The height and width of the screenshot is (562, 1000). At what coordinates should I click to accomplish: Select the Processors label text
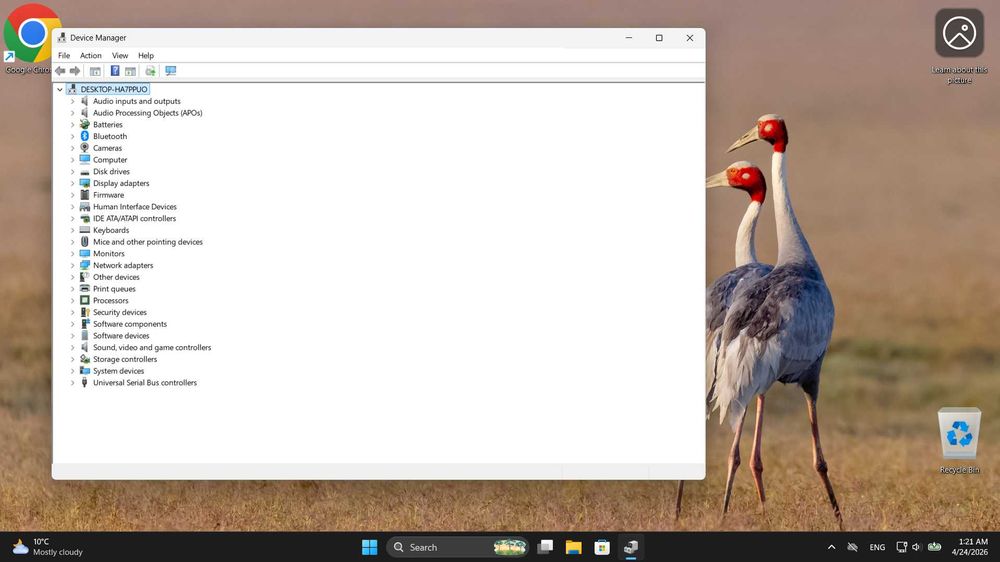pos(110,300)
